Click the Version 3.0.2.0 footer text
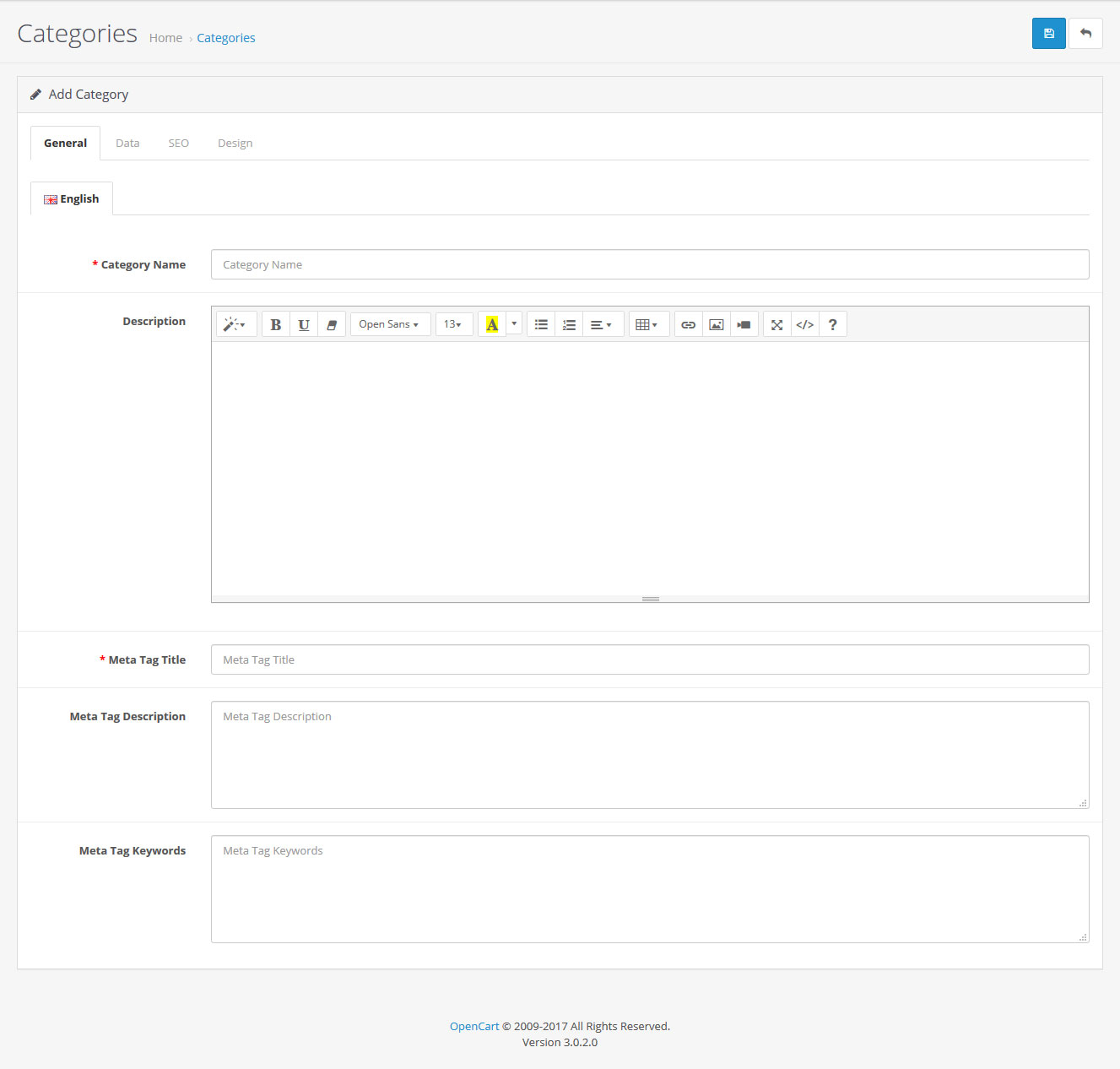1120x1069 pixels. 560,1042
